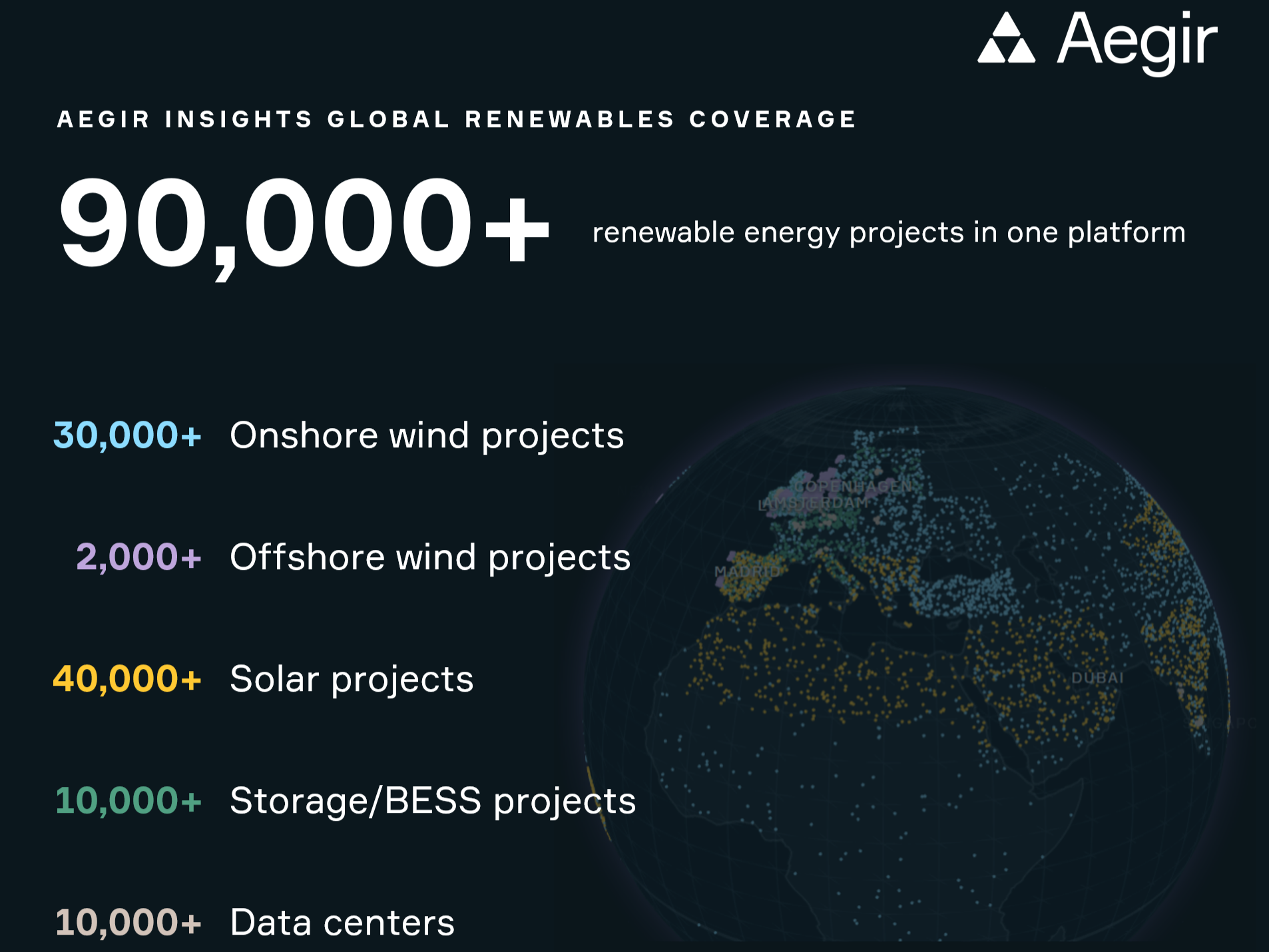Click the blue '30,000+' number
The image size is (1269, 952).
(x=127, y=435)
